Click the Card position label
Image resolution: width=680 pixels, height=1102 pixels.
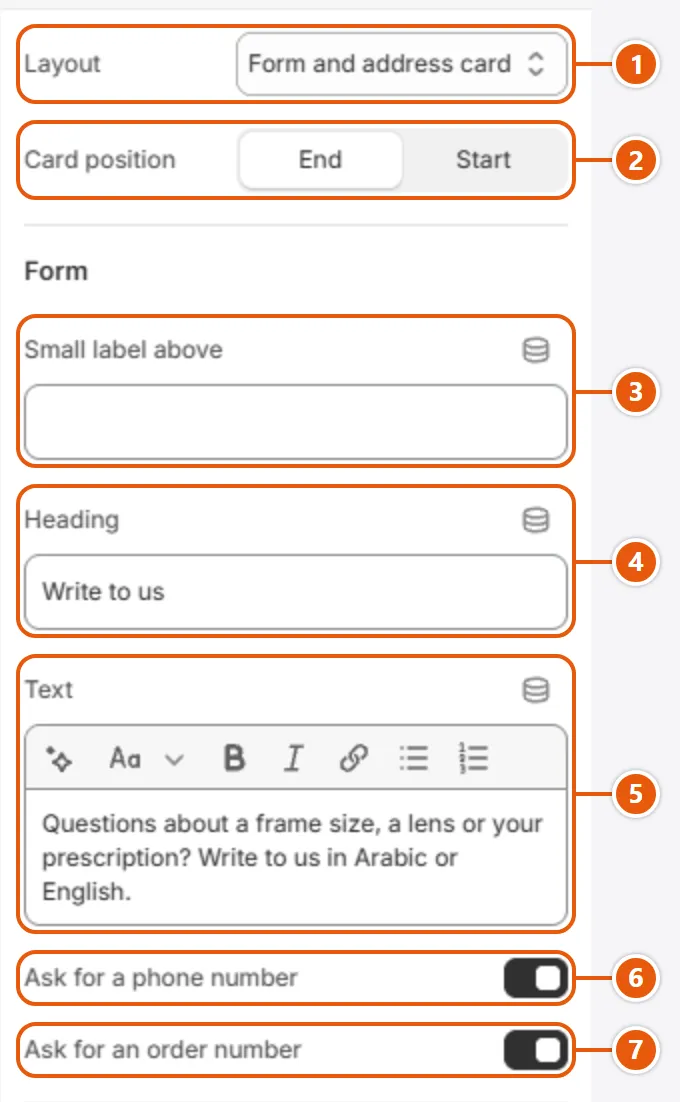pyautogui.click(x=100, y=160)
